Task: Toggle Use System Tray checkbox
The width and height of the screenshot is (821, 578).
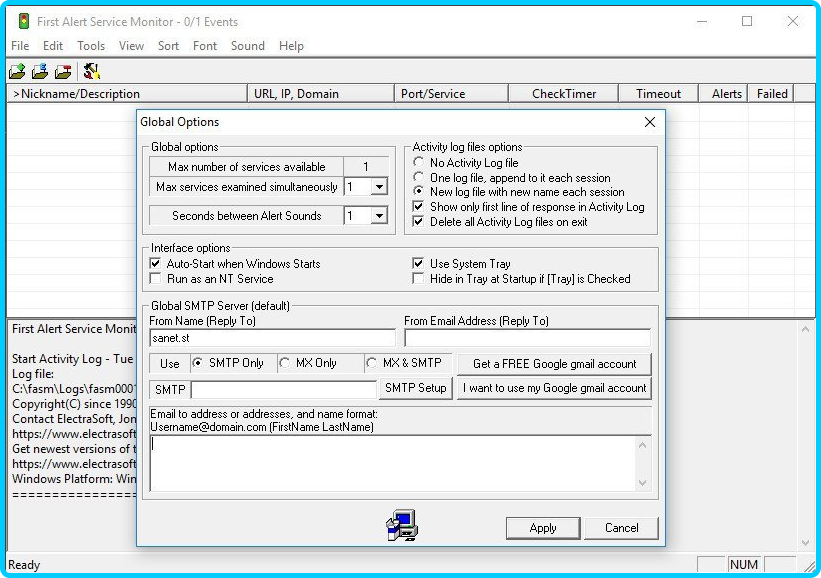Action: (418, 263)
